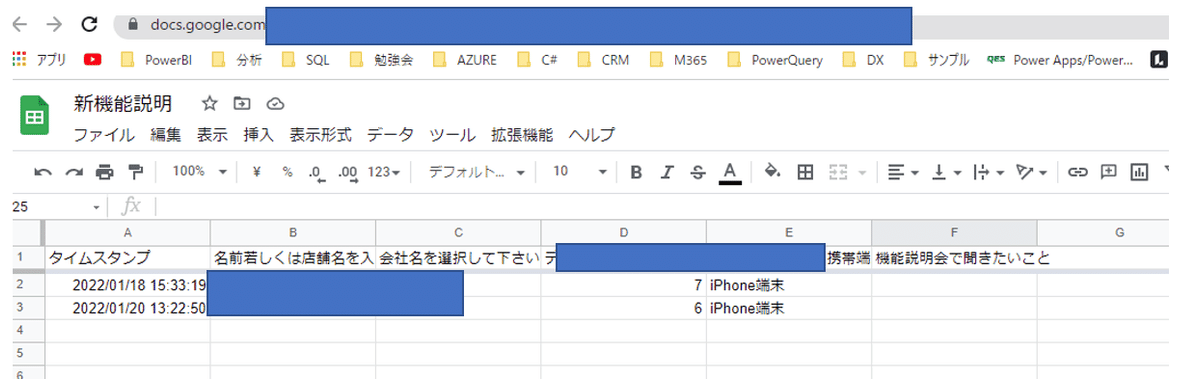Viewport: 1200px width, 379px height.
Task: Redo the last undone action
Action: [x=74, y=172]
